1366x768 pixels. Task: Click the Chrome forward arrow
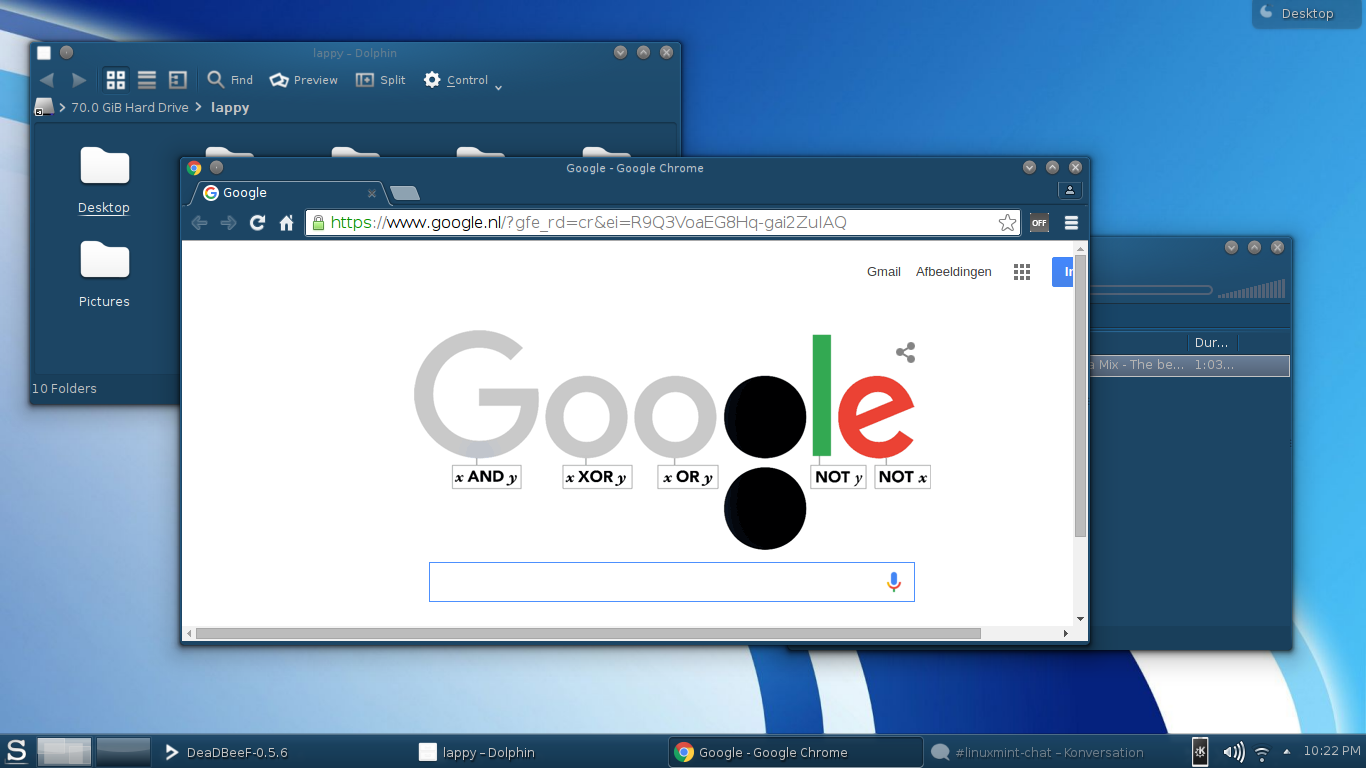[x=228, y=223]
